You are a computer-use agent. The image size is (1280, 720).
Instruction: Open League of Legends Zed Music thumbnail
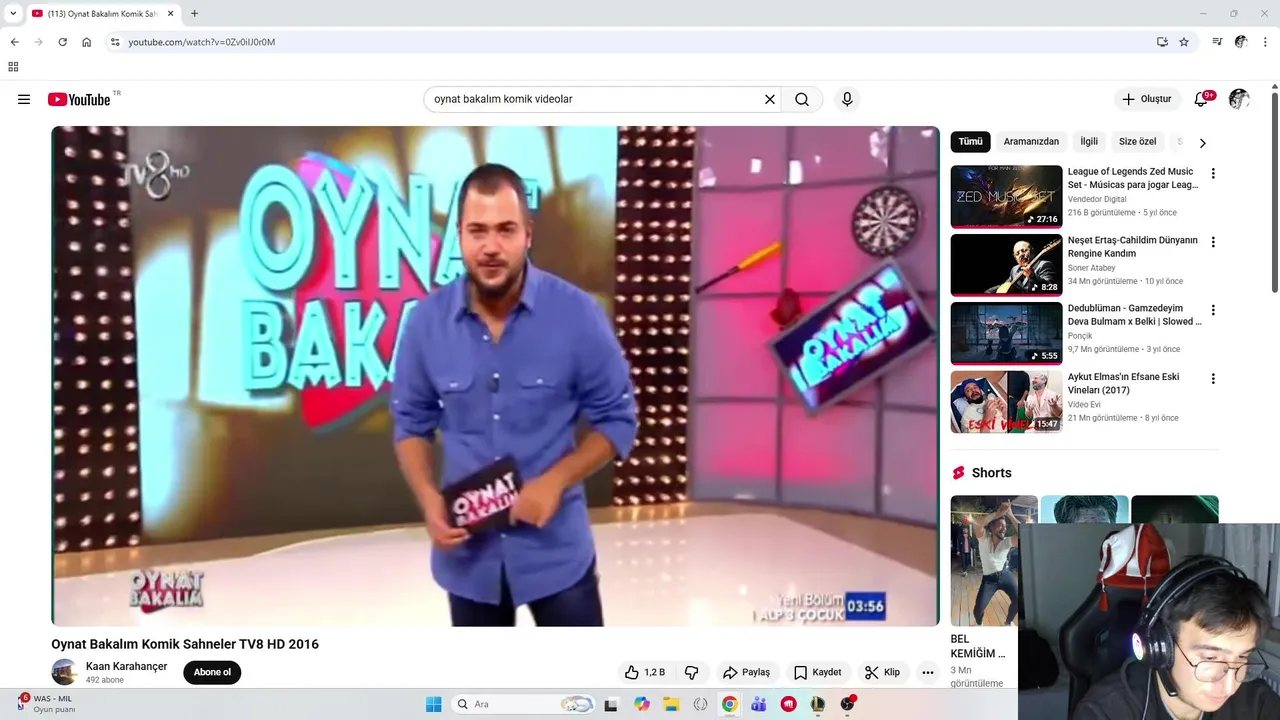pyautogui.click(x=1006, y=196)
